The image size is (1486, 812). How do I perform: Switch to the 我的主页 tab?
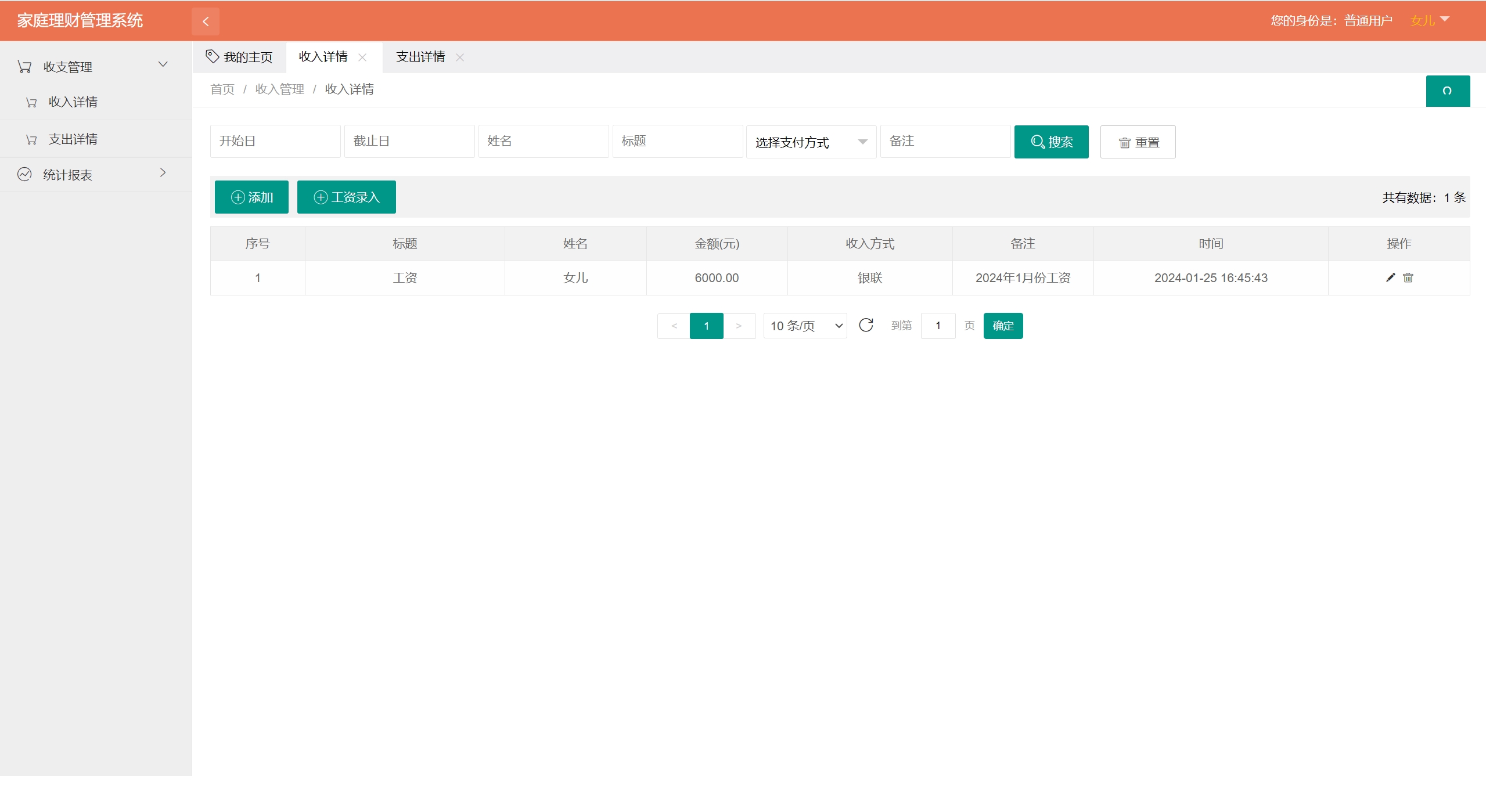click(239, 57)
